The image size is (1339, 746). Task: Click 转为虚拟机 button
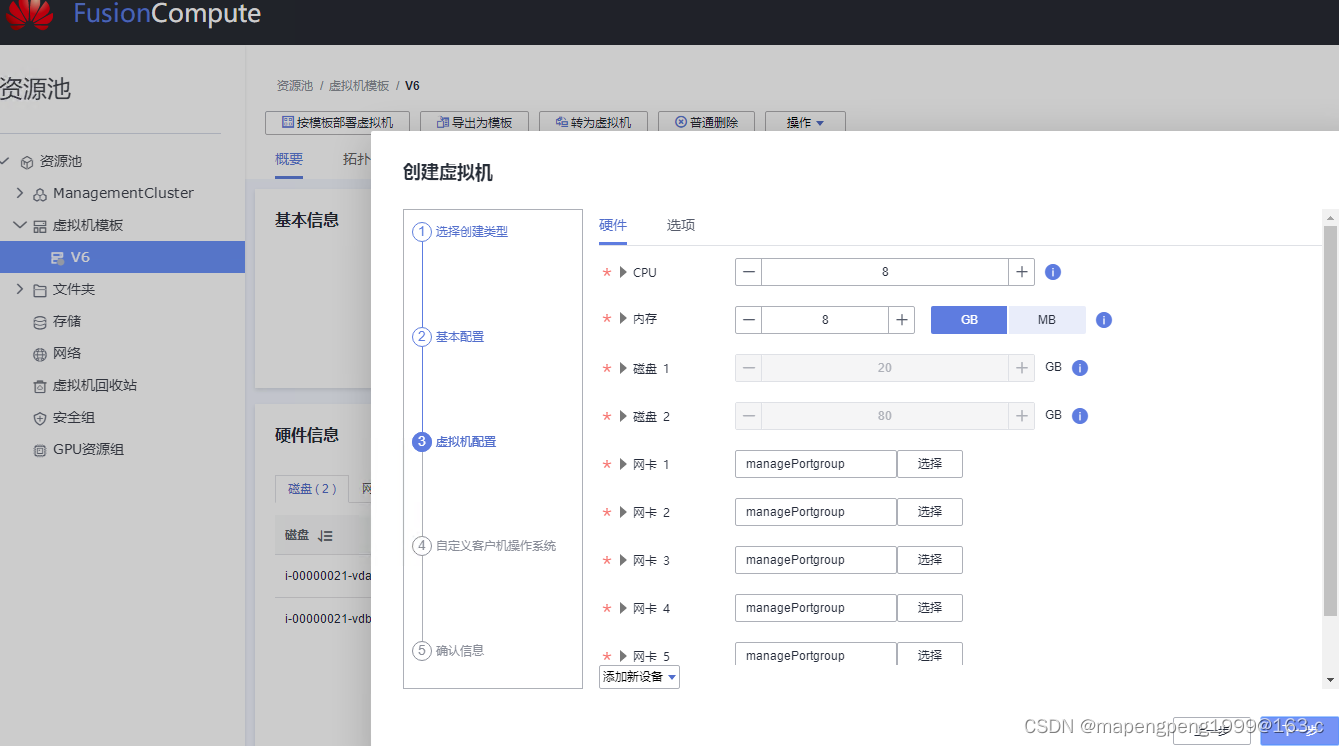coord(593,122)
